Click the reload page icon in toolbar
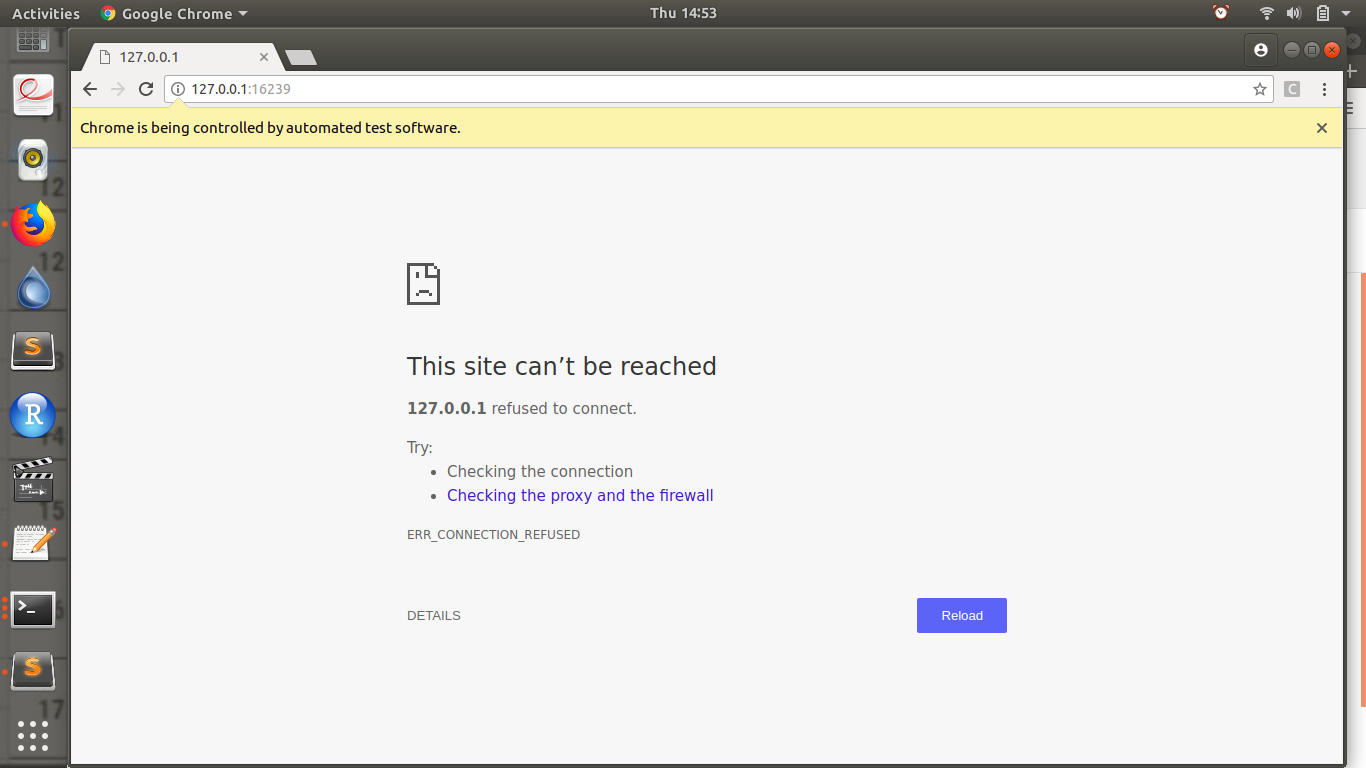The image size is (1366, 768). 146,89
